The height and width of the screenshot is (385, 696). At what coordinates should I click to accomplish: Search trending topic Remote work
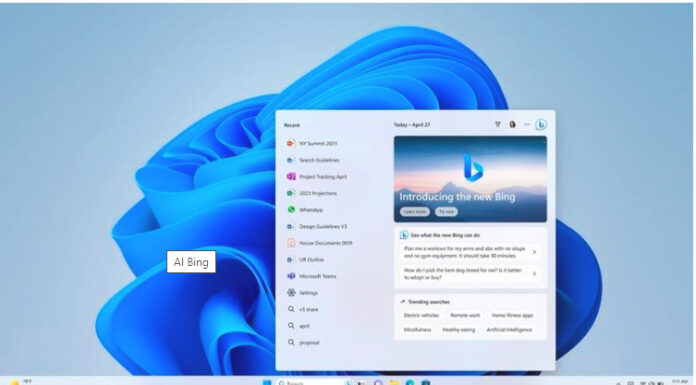(x=465, y=315)
